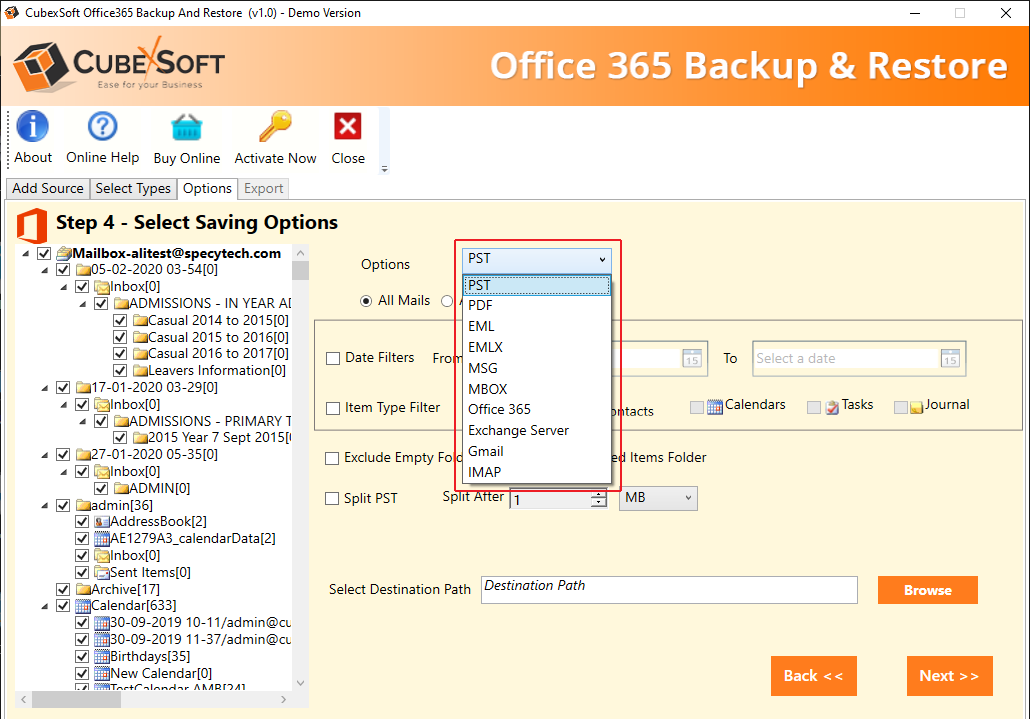Enable the Date Filters checkbox

(333, 359)
